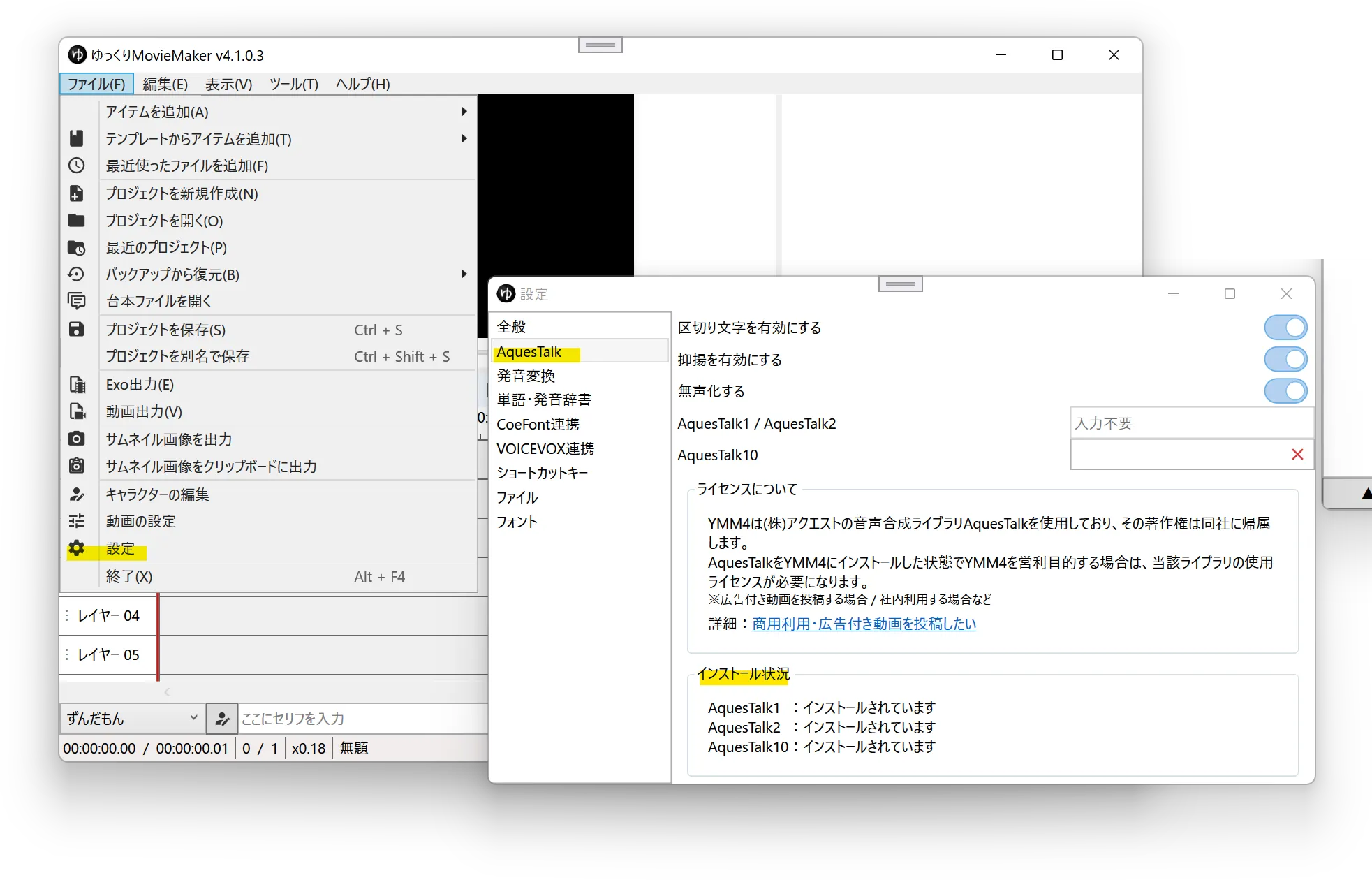Select フォント settings category
The image size is (1372, 880).
tap(580, 522)
